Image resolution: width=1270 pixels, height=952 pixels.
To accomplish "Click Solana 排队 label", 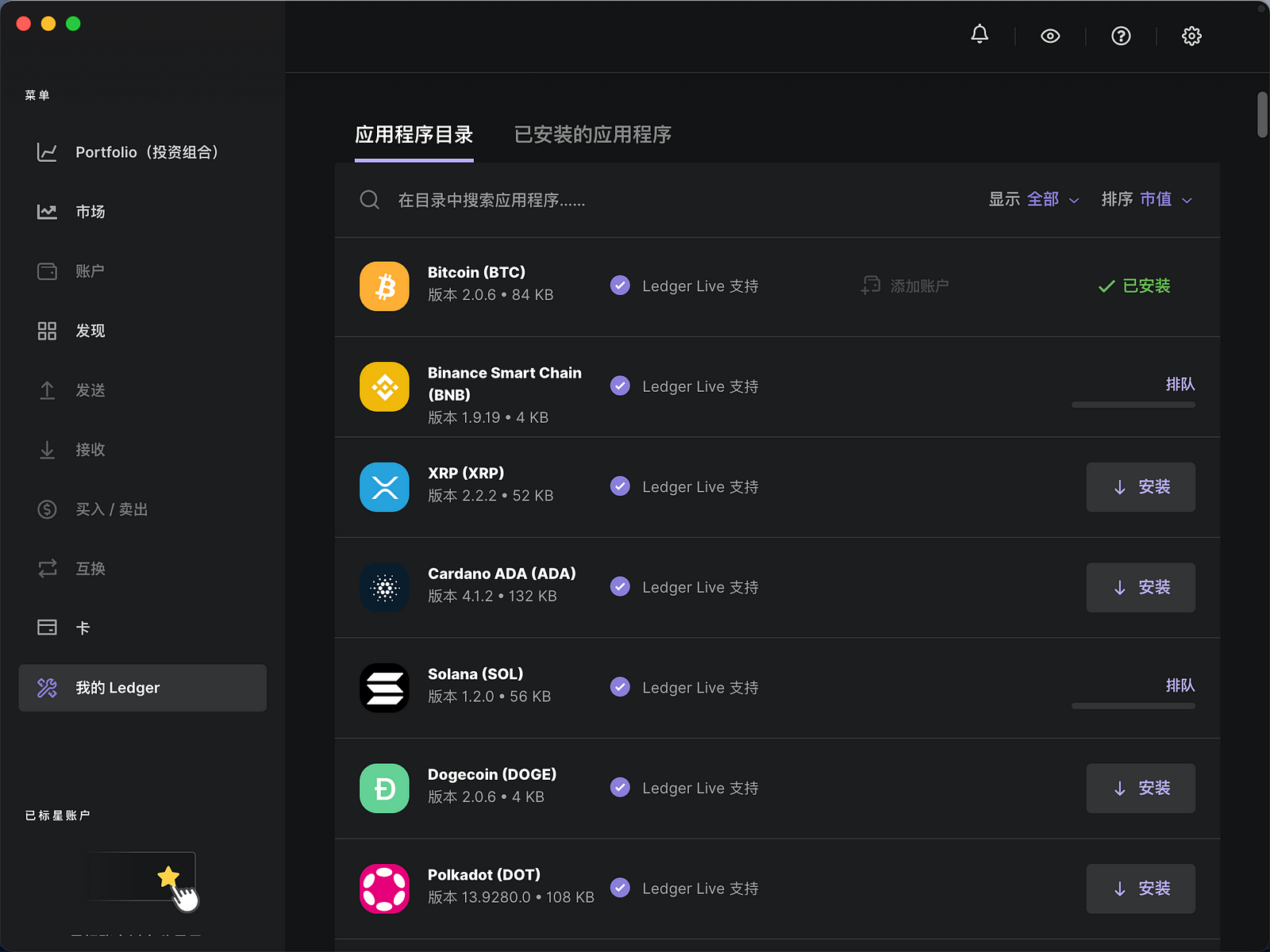I will pyautogui.click(x=1180, y=685).
